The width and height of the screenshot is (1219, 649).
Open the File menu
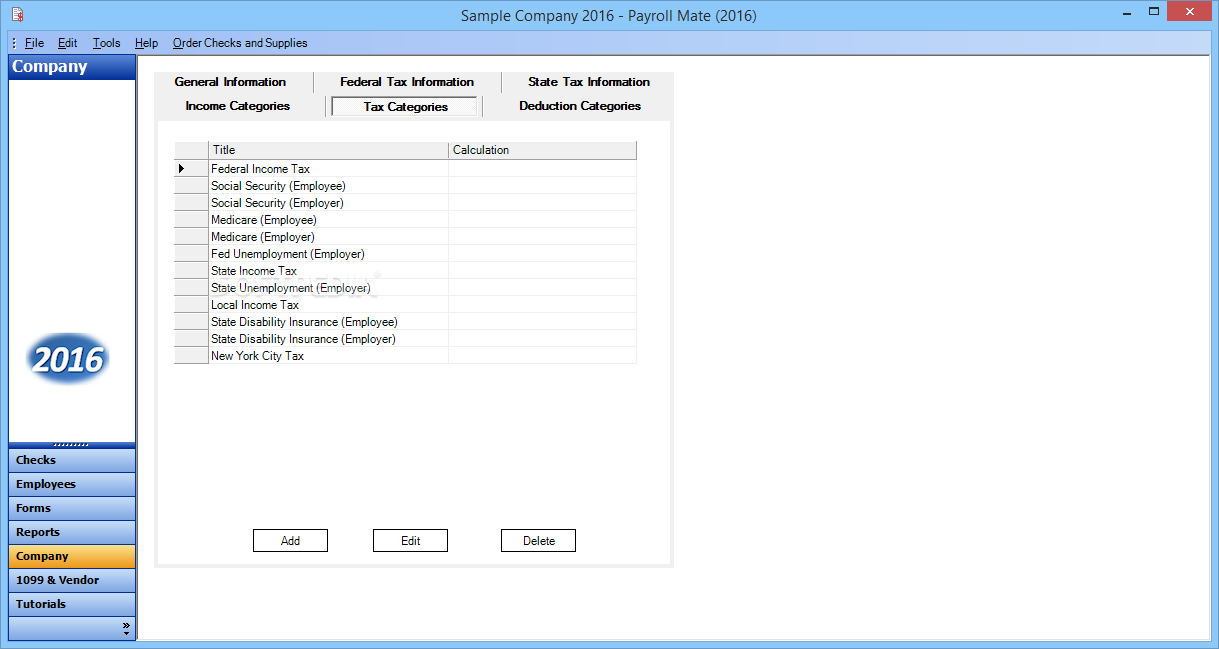pos(35,43)
